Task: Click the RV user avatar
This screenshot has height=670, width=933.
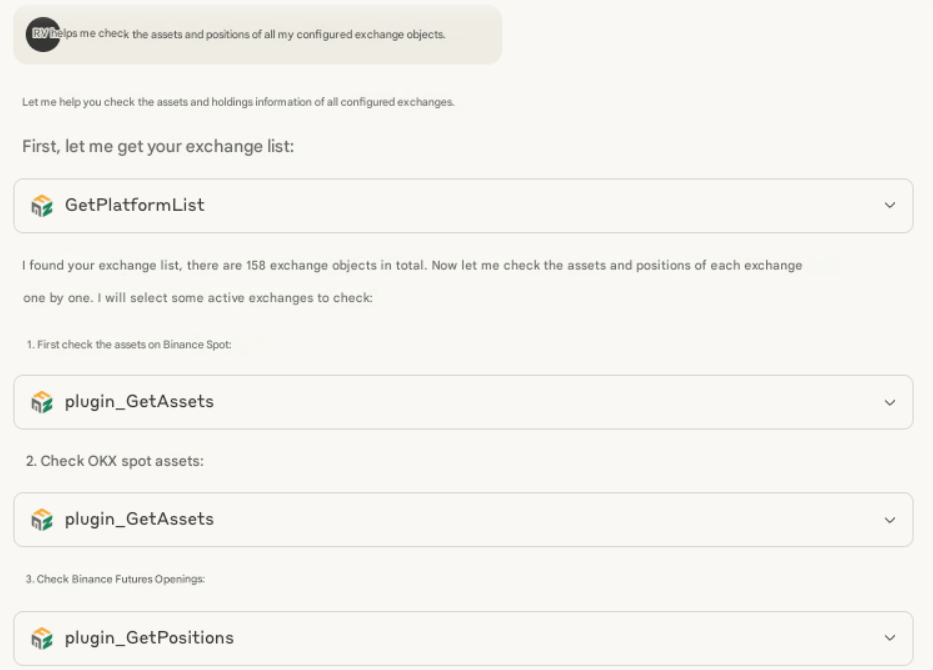Action: (x=43, y=34)
